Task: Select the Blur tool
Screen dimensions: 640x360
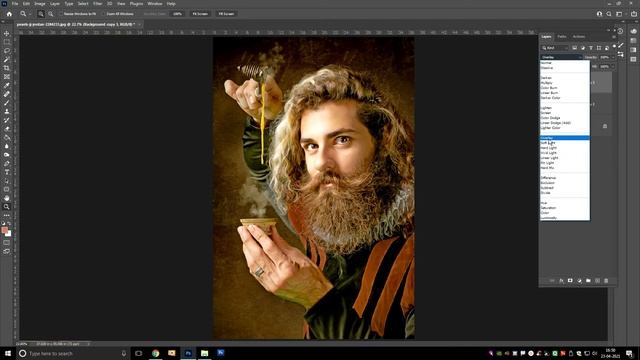Action: coord(7,146)
